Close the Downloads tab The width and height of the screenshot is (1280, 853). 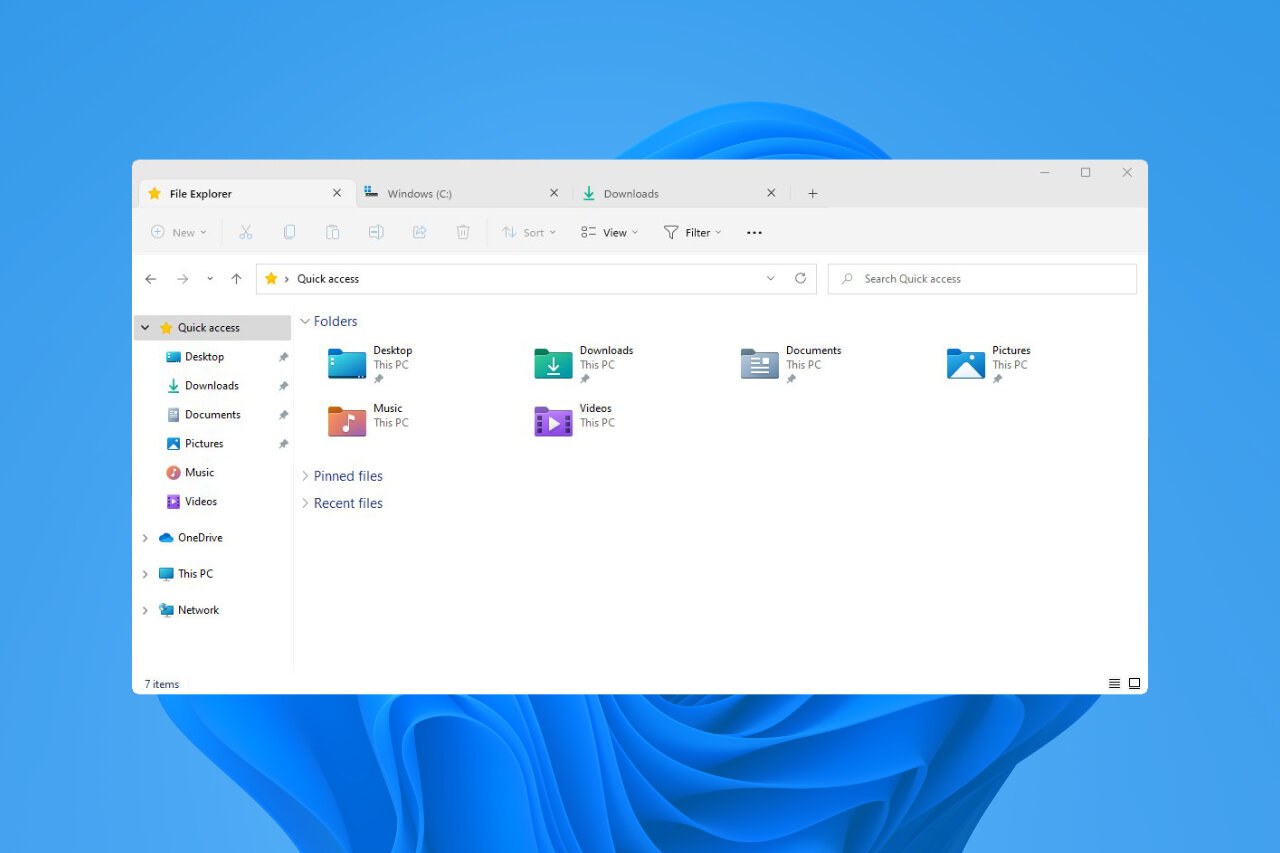[x=771, y=193]
